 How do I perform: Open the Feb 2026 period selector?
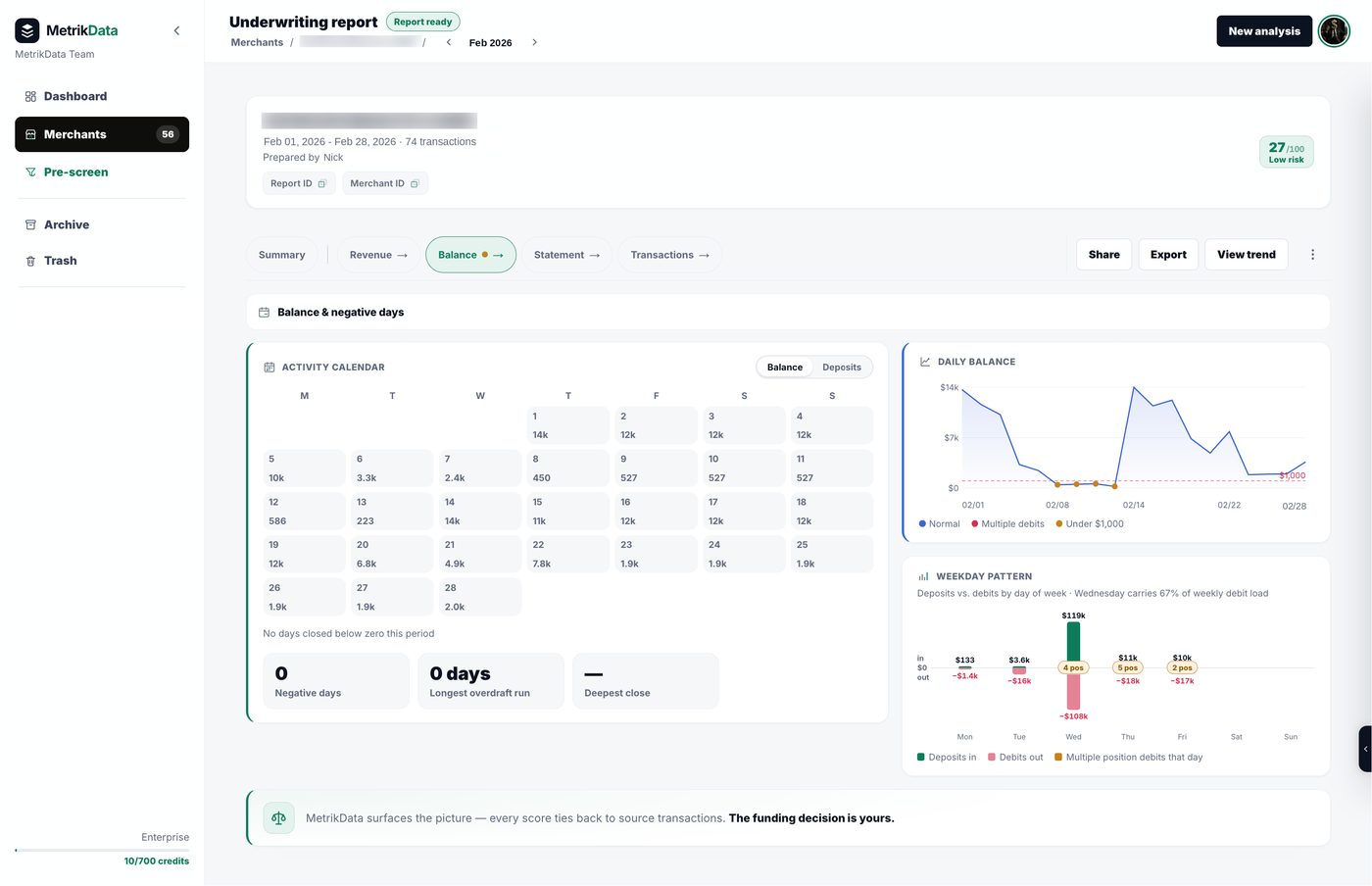(x=490, y=42)
